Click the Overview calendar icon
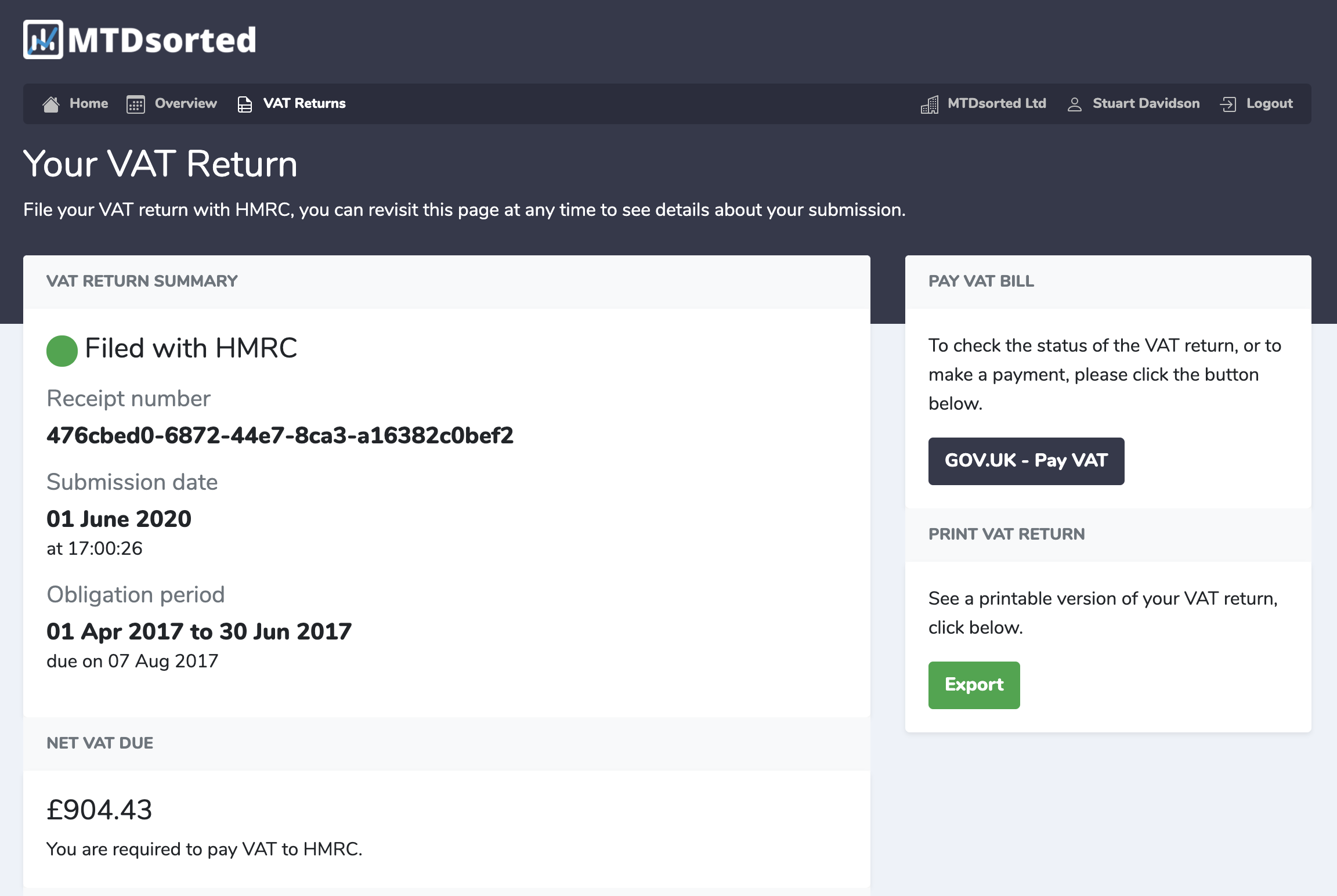Image resolution: width=1337 pixels, height=896 pixels. click(136, 104)
